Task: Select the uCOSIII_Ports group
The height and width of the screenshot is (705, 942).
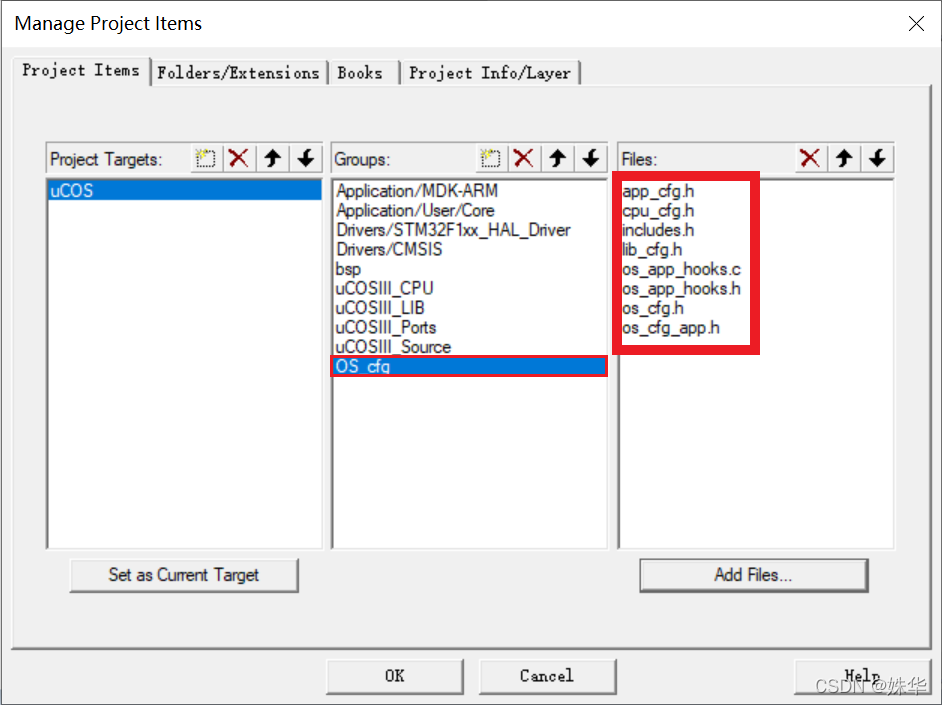Action: click(469, 327)
